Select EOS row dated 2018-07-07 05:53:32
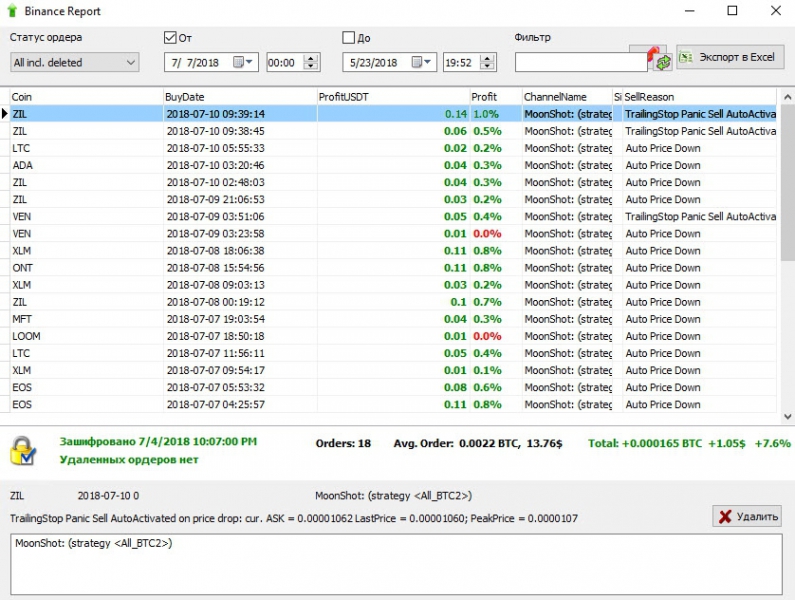 [x=393, y=387]
